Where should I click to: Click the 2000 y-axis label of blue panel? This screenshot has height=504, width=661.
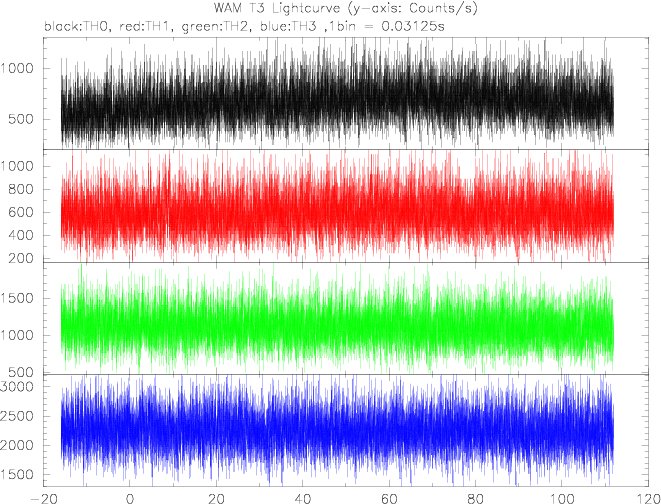tap(16, 445)
